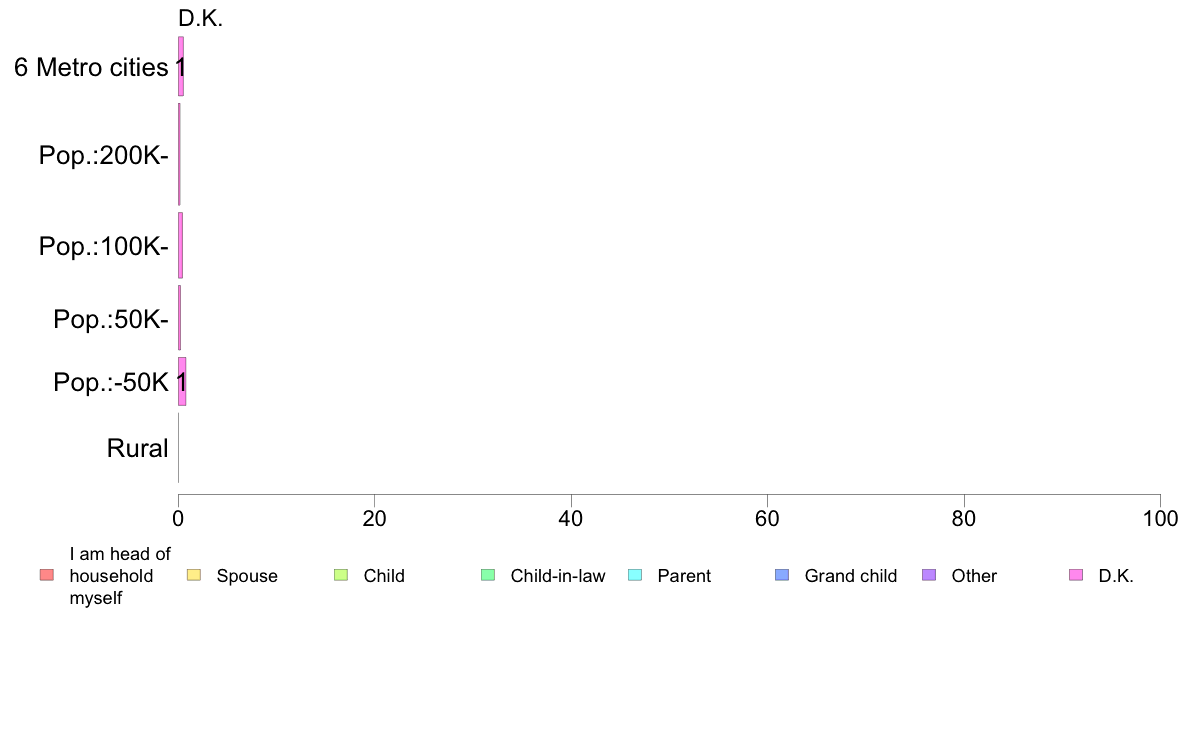Click the purple Other legend swatch

pyautogui.click(x=929, y=575)
